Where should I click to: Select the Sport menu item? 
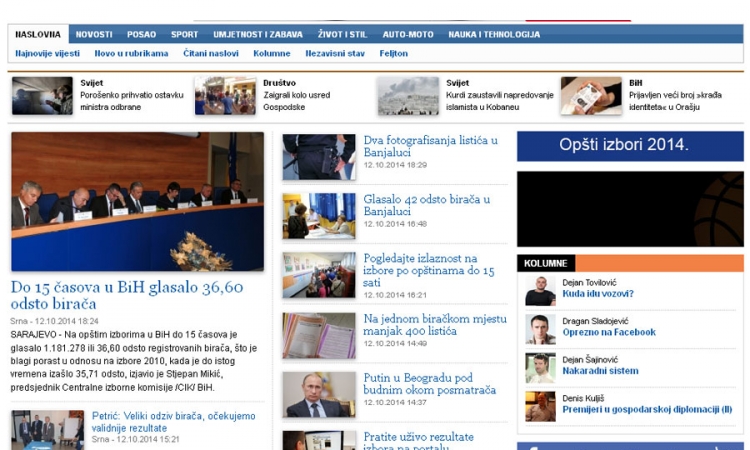pyautogui.click(x=184, y=34)
